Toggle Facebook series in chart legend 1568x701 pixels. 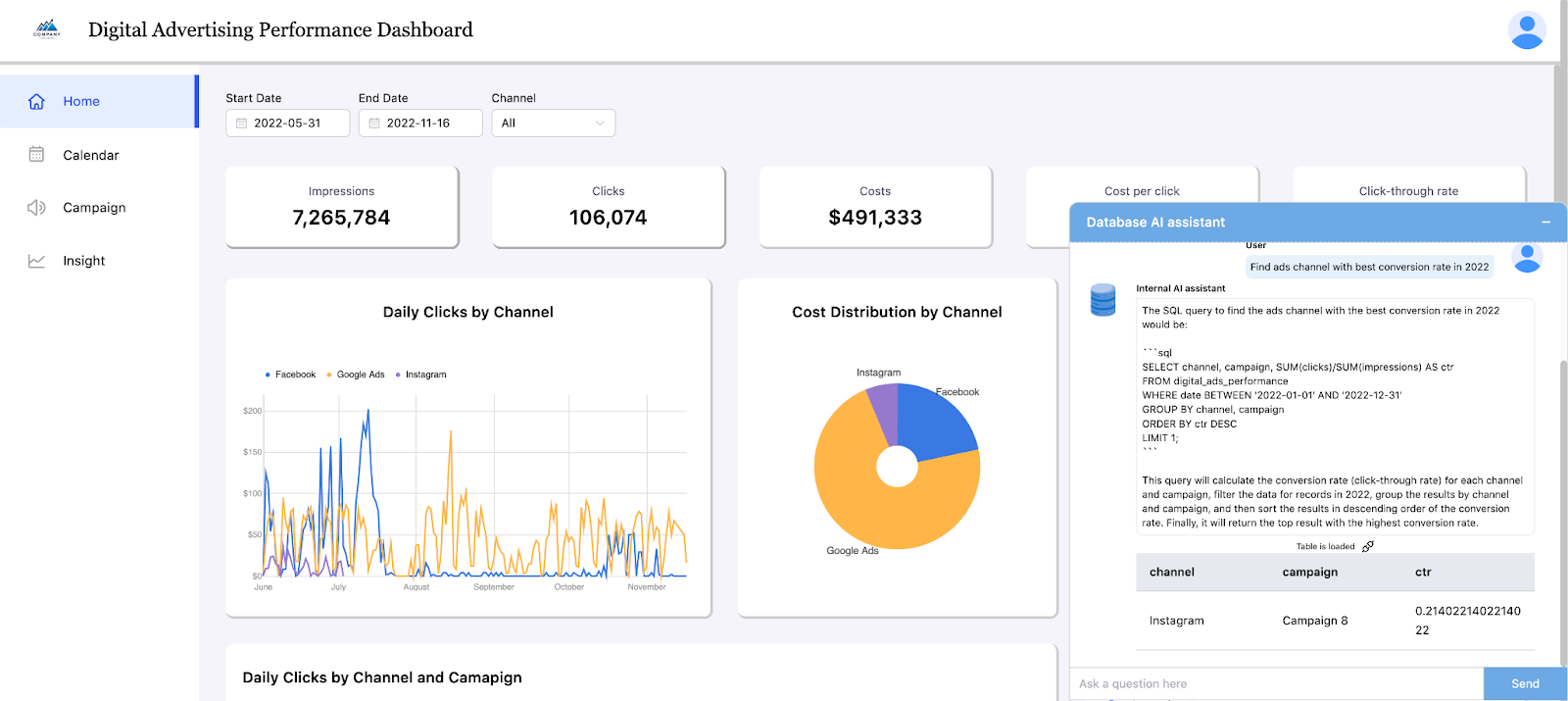pyautogui.click(x=290, y=375)
